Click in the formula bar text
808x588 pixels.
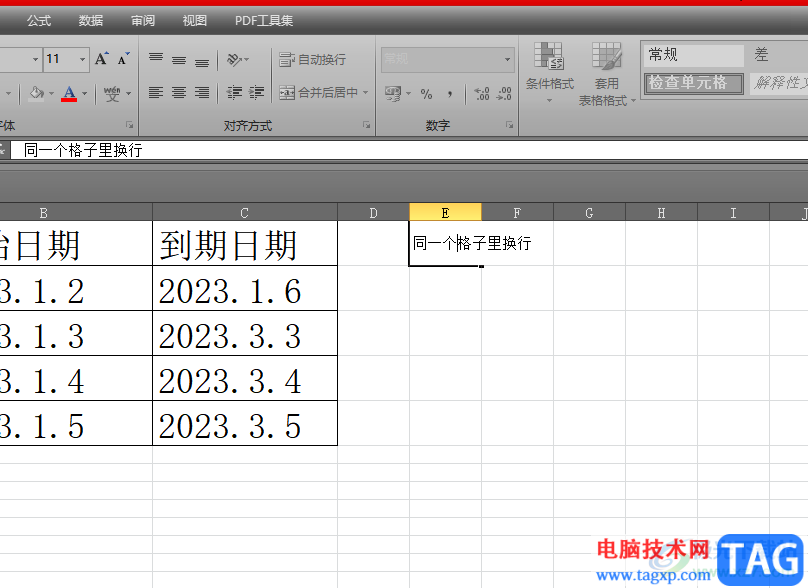pos(82,150)
